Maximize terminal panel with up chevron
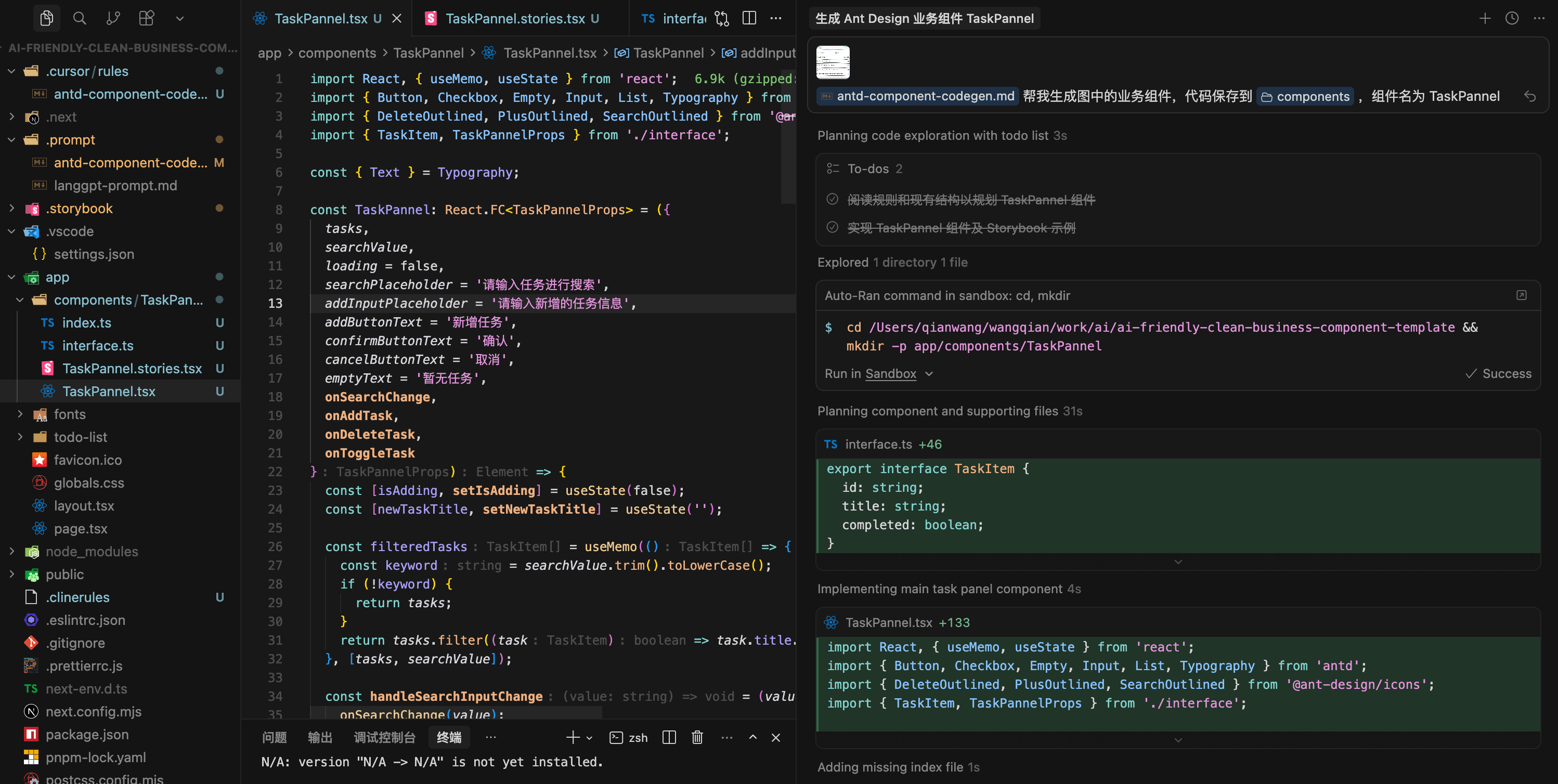Image resolution: width=1558 pixels, height=784 pixels. [x=752, y=737]
